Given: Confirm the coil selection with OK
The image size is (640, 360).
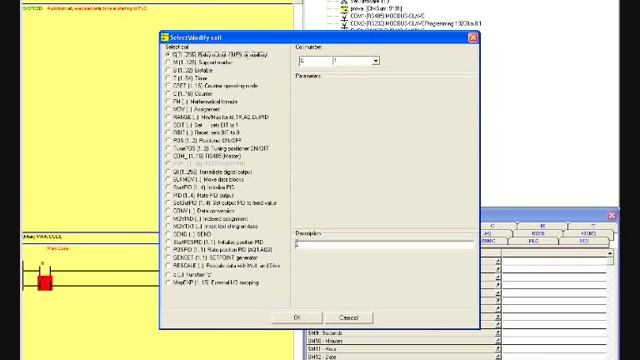Looking at the screenshot, I should point(297,318).
